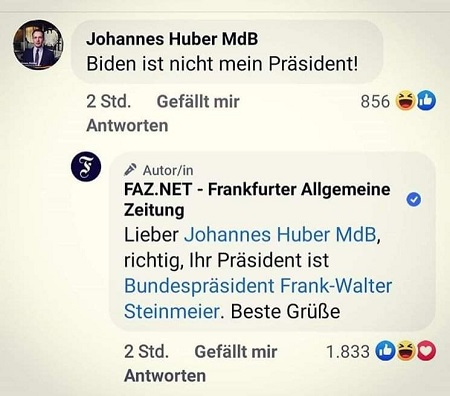The width and height of the screenshot is (450, 396).
Task: Click the blue verified badge for FAZ.NET
Action: tap(414, 200)
